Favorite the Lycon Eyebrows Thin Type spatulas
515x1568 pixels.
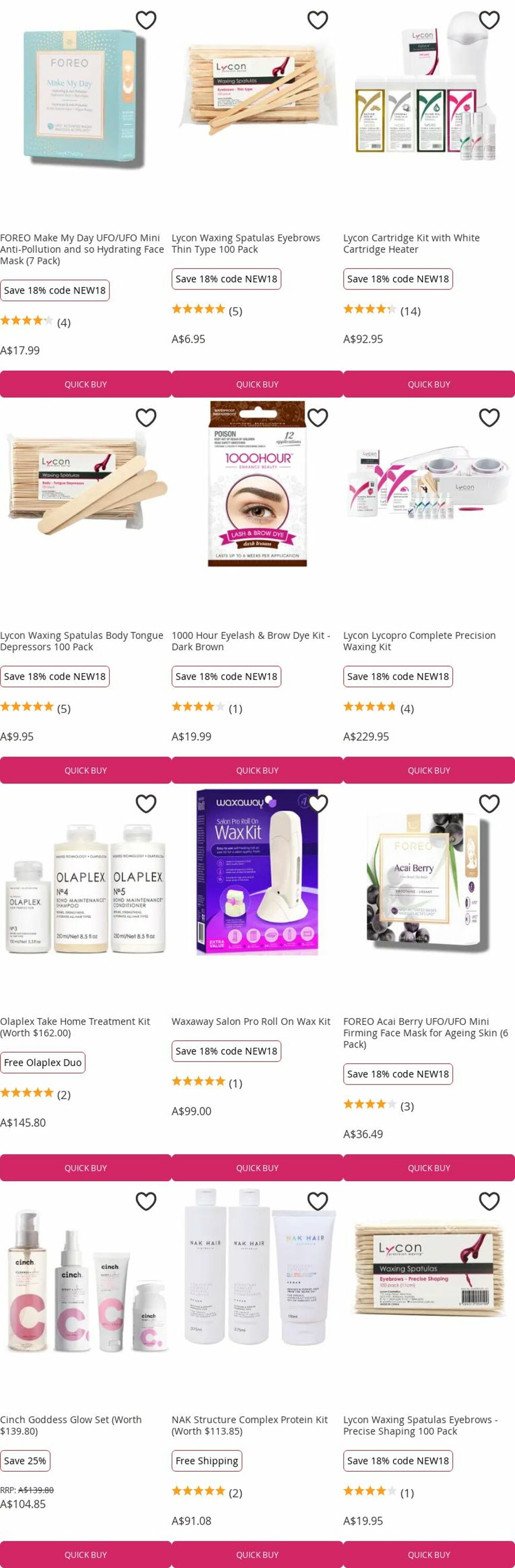(318, 20)
